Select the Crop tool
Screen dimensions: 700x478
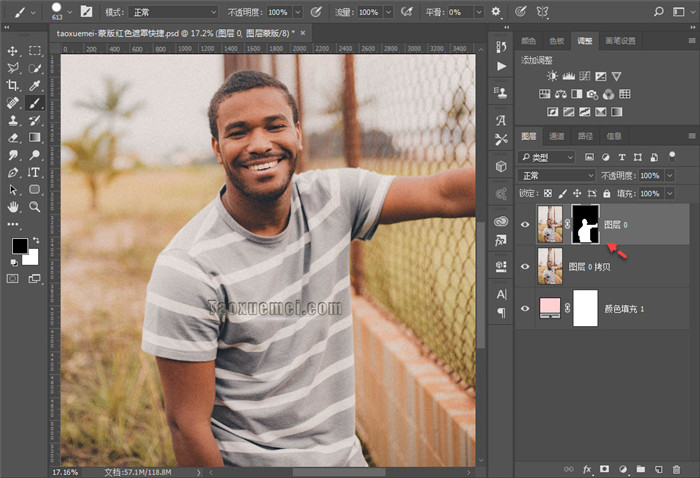click(x=13, y=85)
